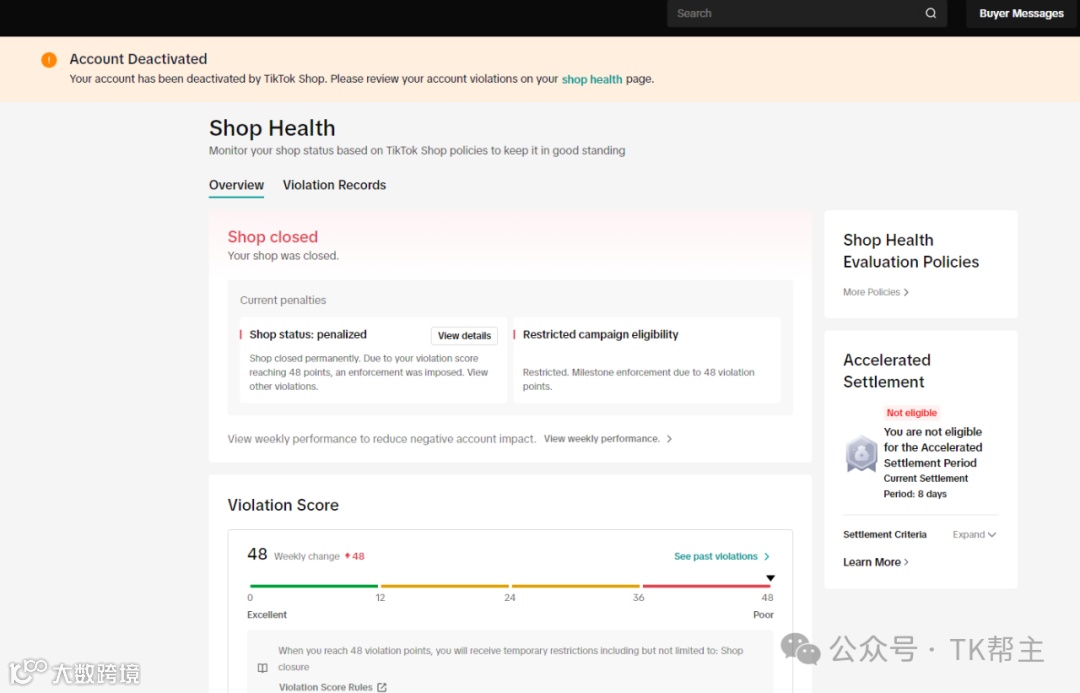Click the large 48 violation score number
1080x693 pixels.
pos(257,554)
